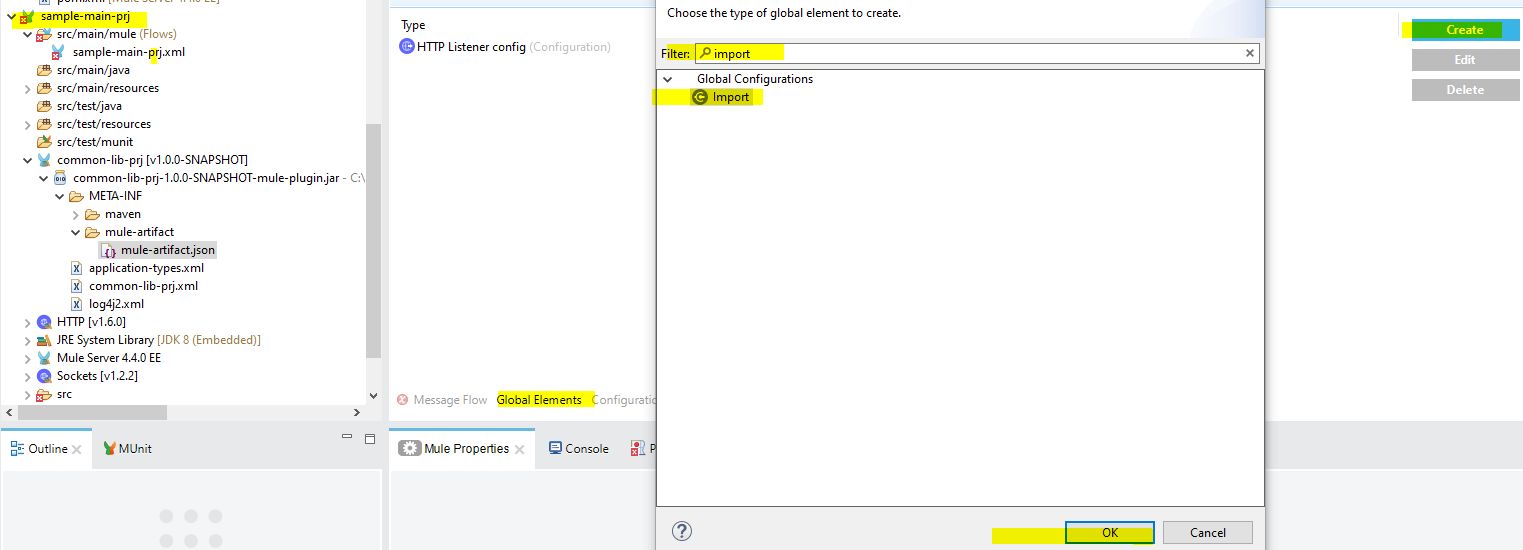Maximize the Outline panel

(369, 437)
